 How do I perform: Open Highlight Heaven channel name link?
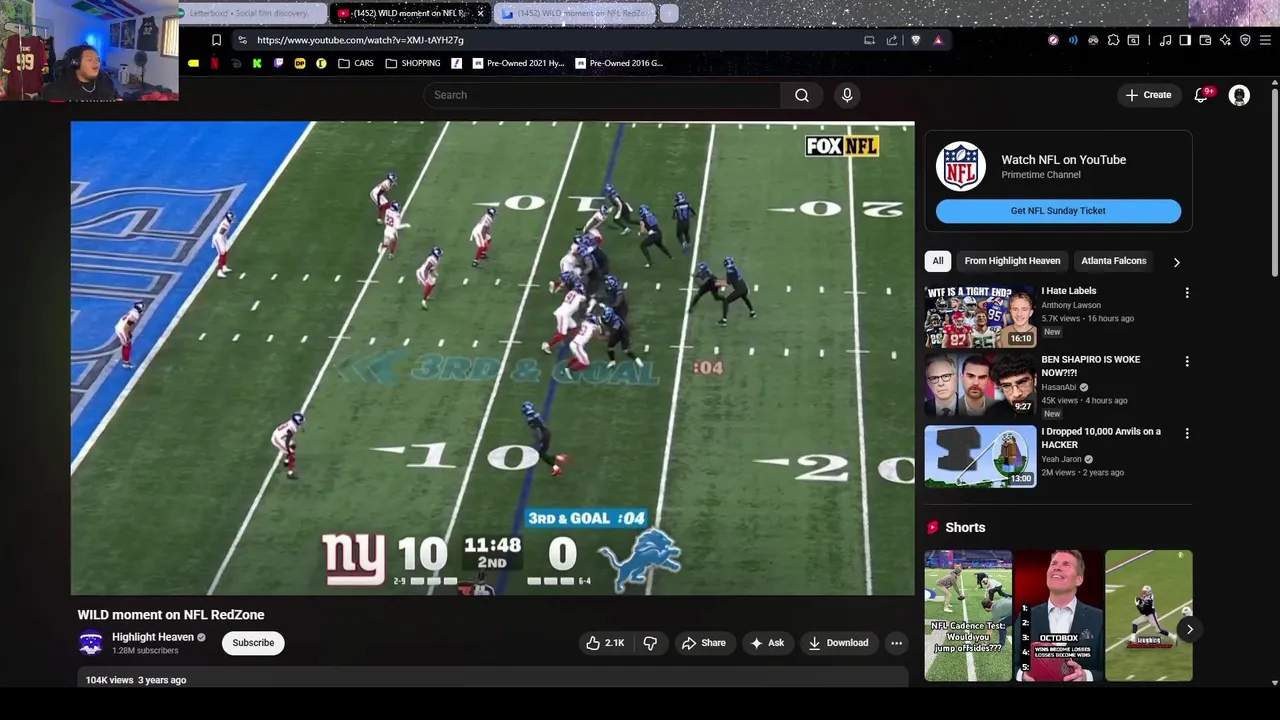click(153, 637)
